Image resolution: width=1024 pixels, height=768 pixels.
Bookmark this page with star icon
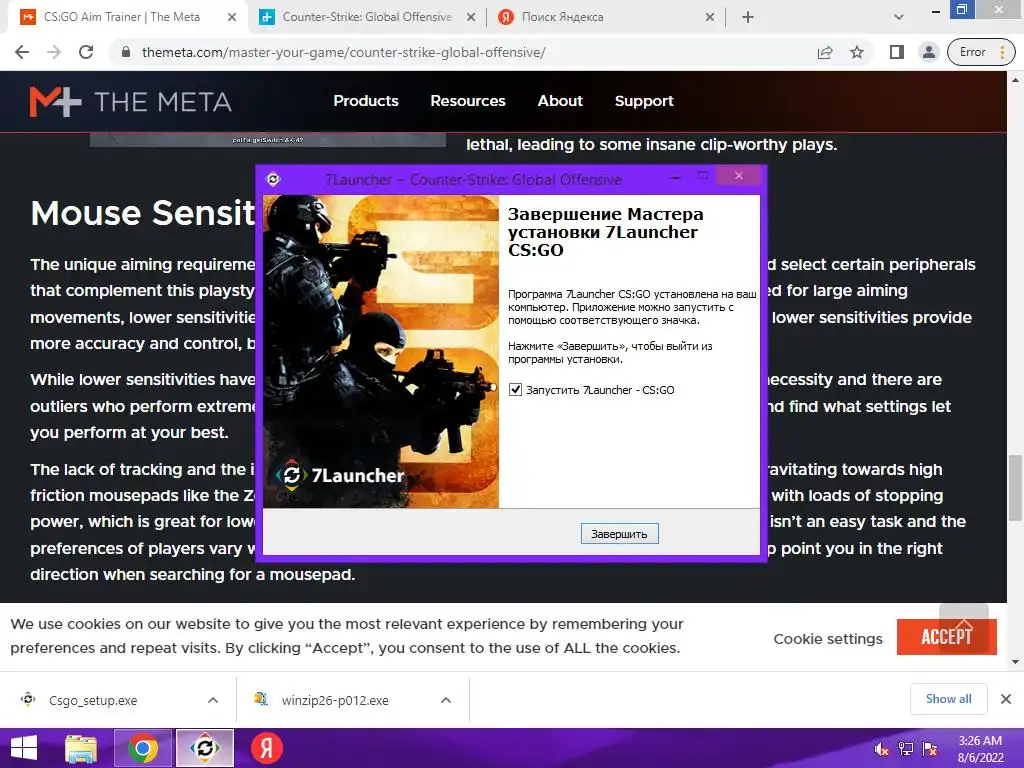tap(857, 52)
